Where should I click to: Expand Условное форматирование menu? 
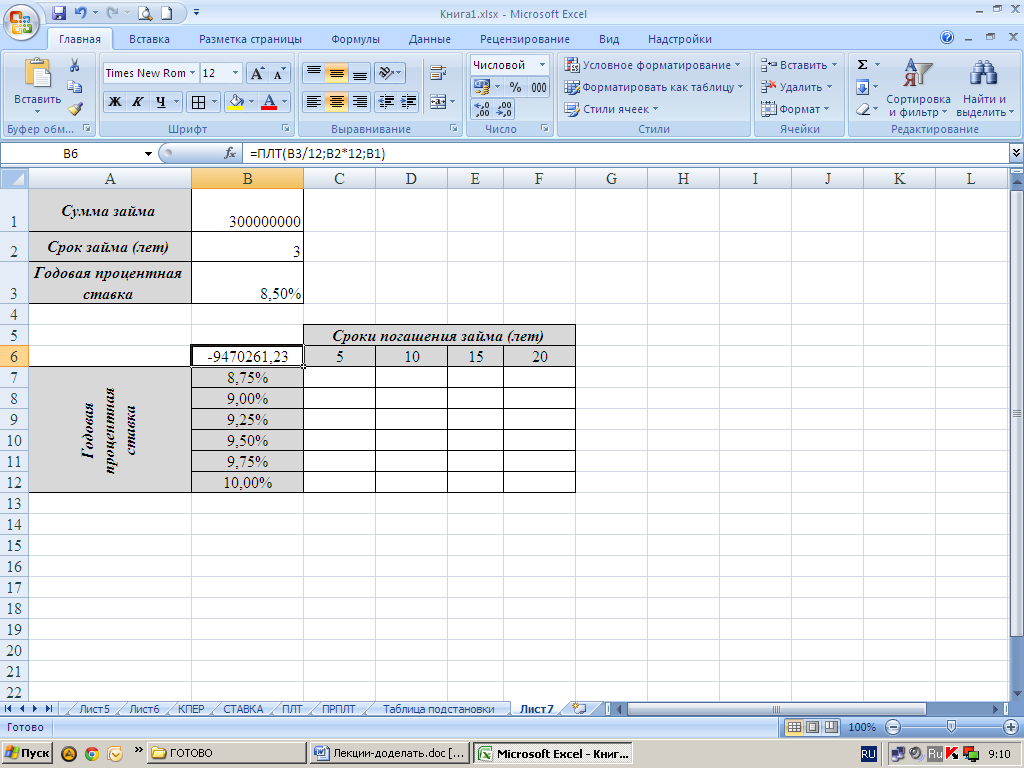tap(654, 65)
